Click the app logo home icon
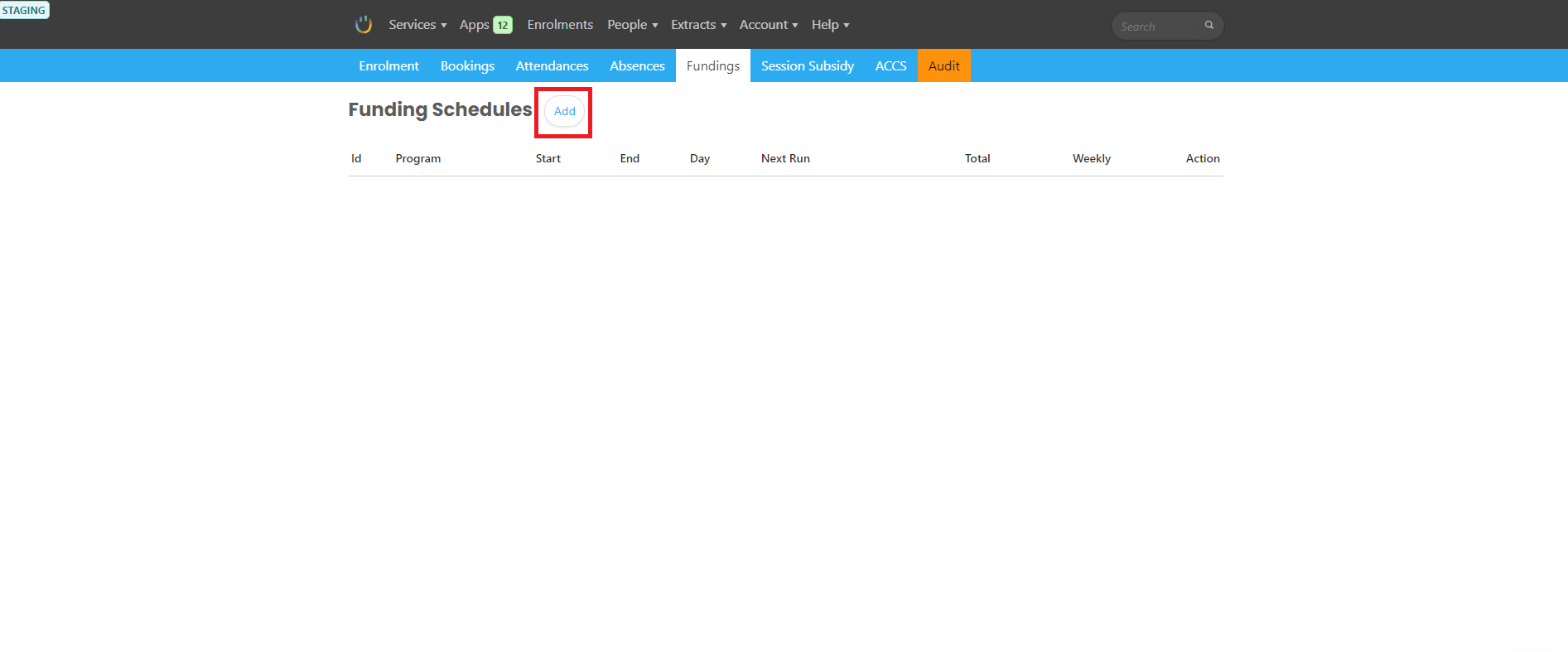This screenshot has height=652, width=1568. pyautogui.click(x=363, y=25)
